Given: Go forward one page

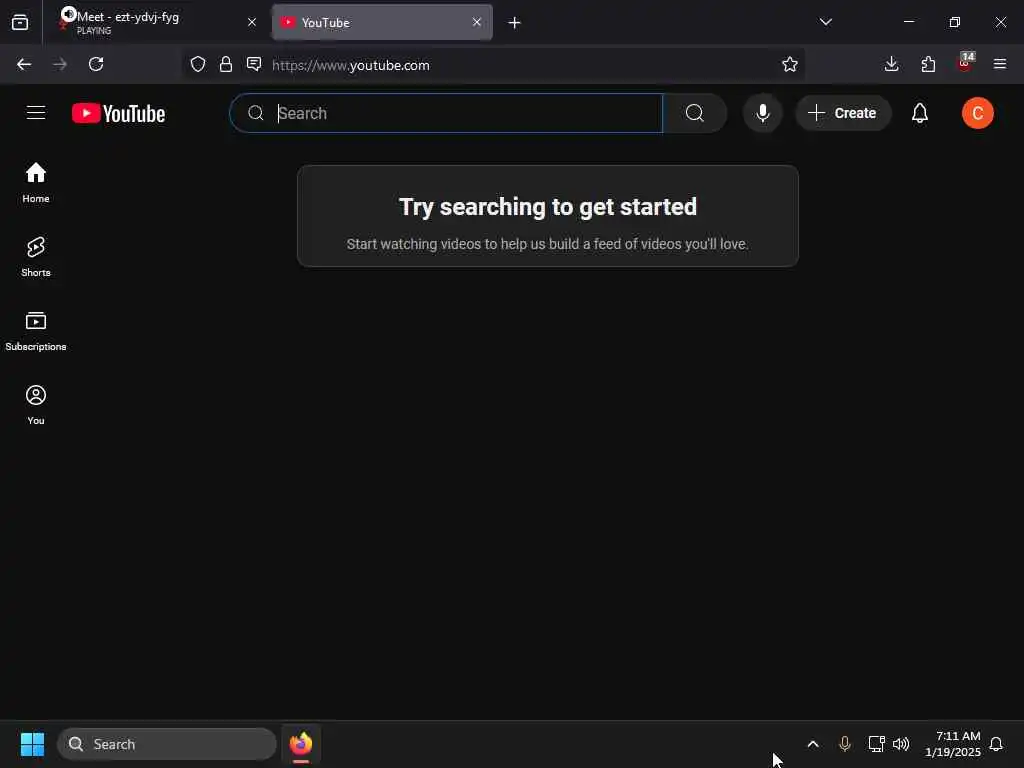Looking at the screenshot, I should [59, 64].
